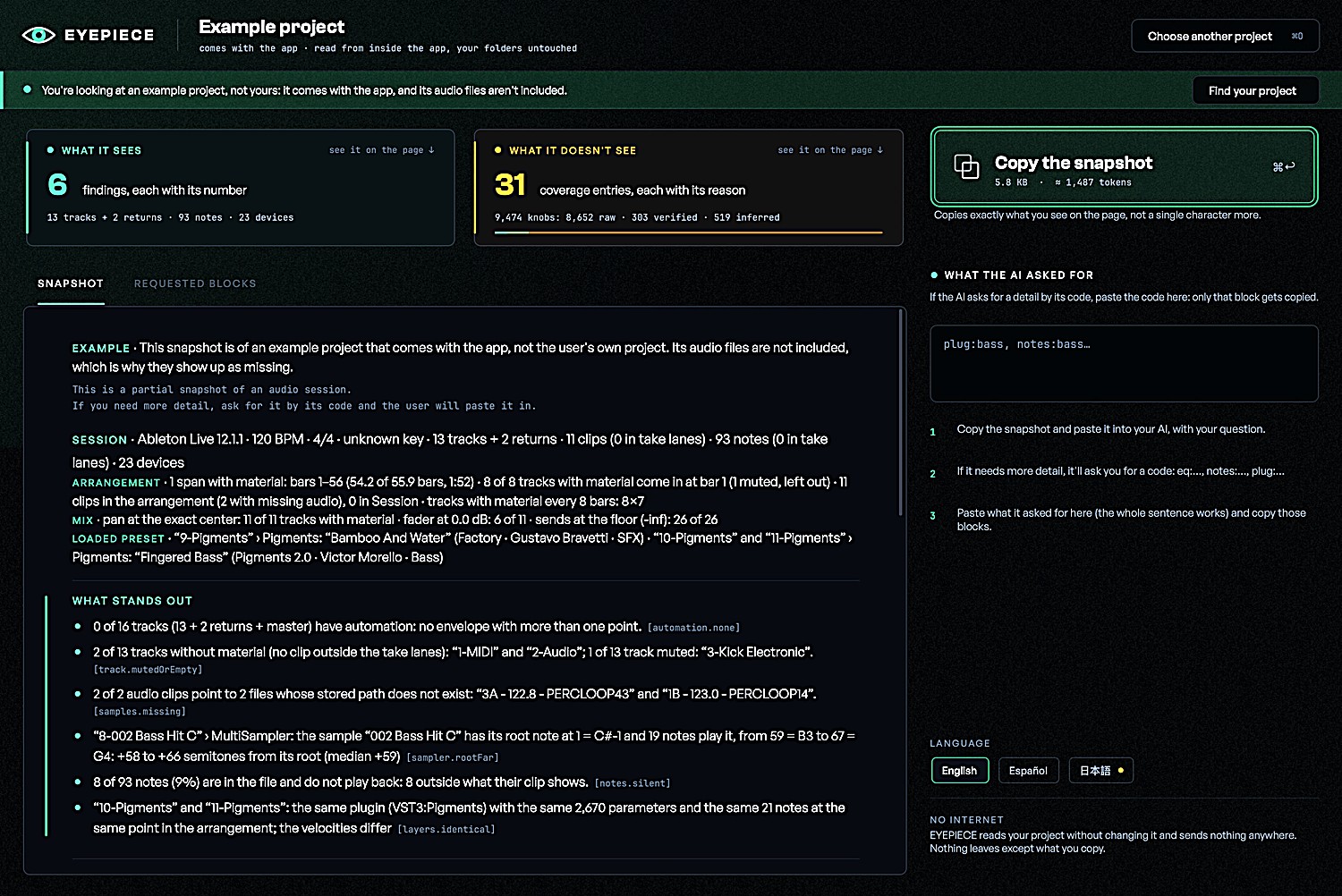Viewport: 1342px width, 896px height.
Task: Switch to the Requested Blocks tab
Action: [x=195, y=283]
